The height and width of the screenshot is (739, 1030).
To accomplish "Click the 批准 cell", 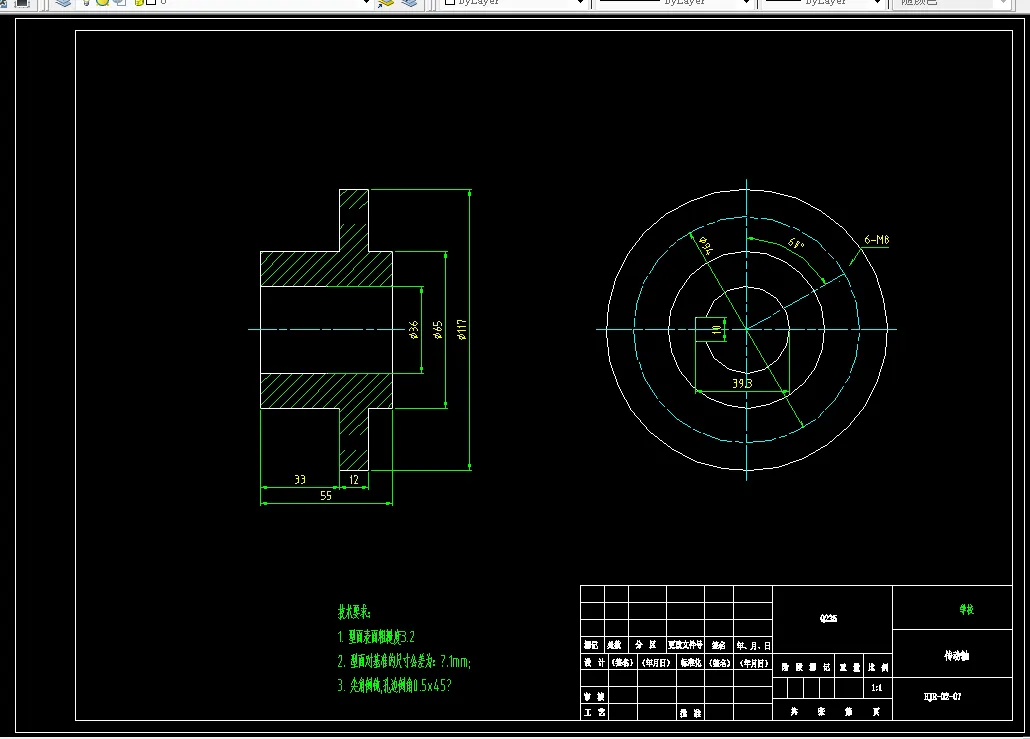I will tap(690, 713).
